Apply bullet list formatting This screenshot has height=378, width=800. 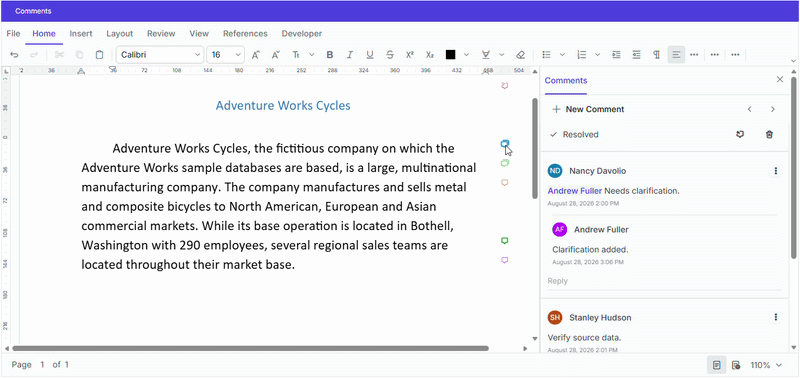(x=546, y=55)
